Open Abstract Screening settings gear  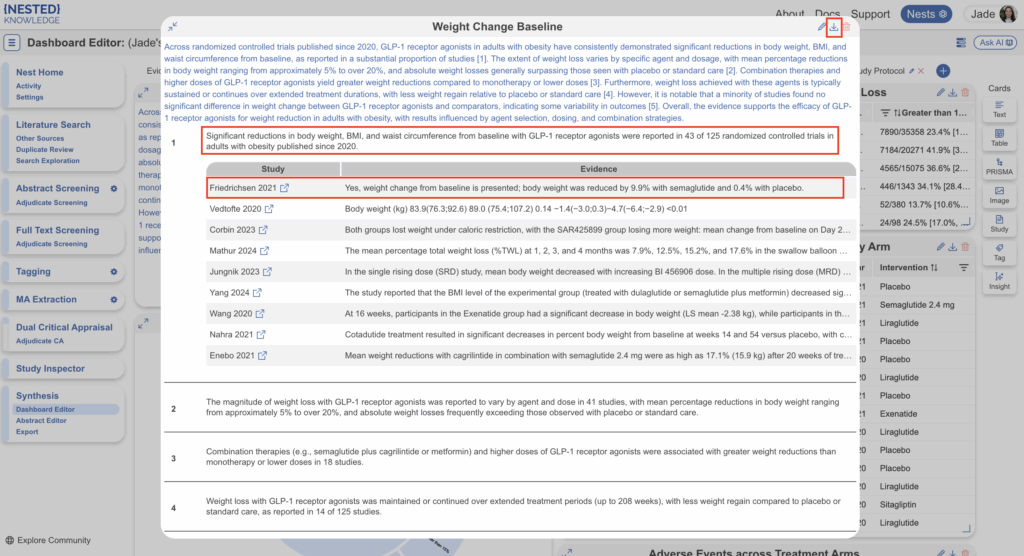[114, 189]
